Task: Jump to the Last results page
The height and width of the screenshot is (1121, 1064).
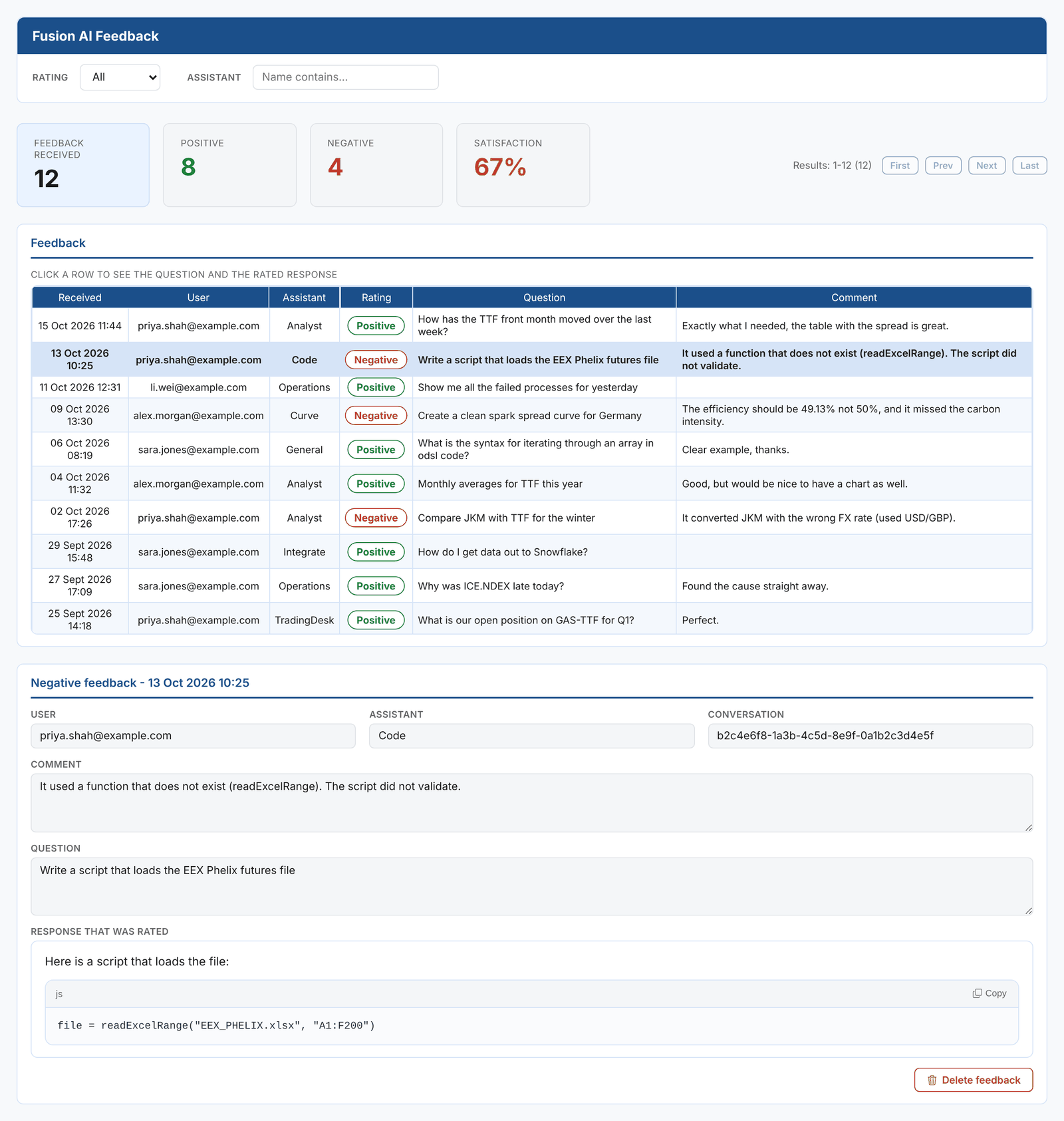Action: tap(1029, 166)
